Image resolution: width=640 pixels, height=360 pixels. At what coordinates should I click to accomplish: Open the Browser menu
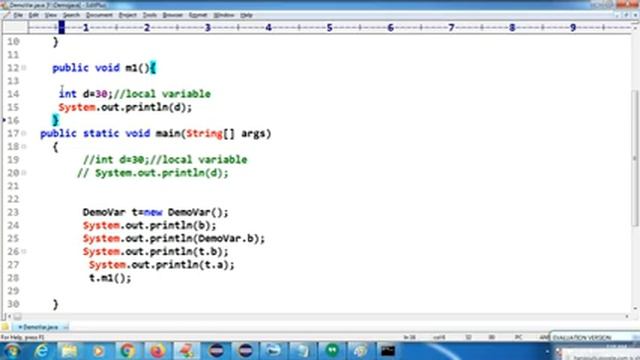[173, 15]
